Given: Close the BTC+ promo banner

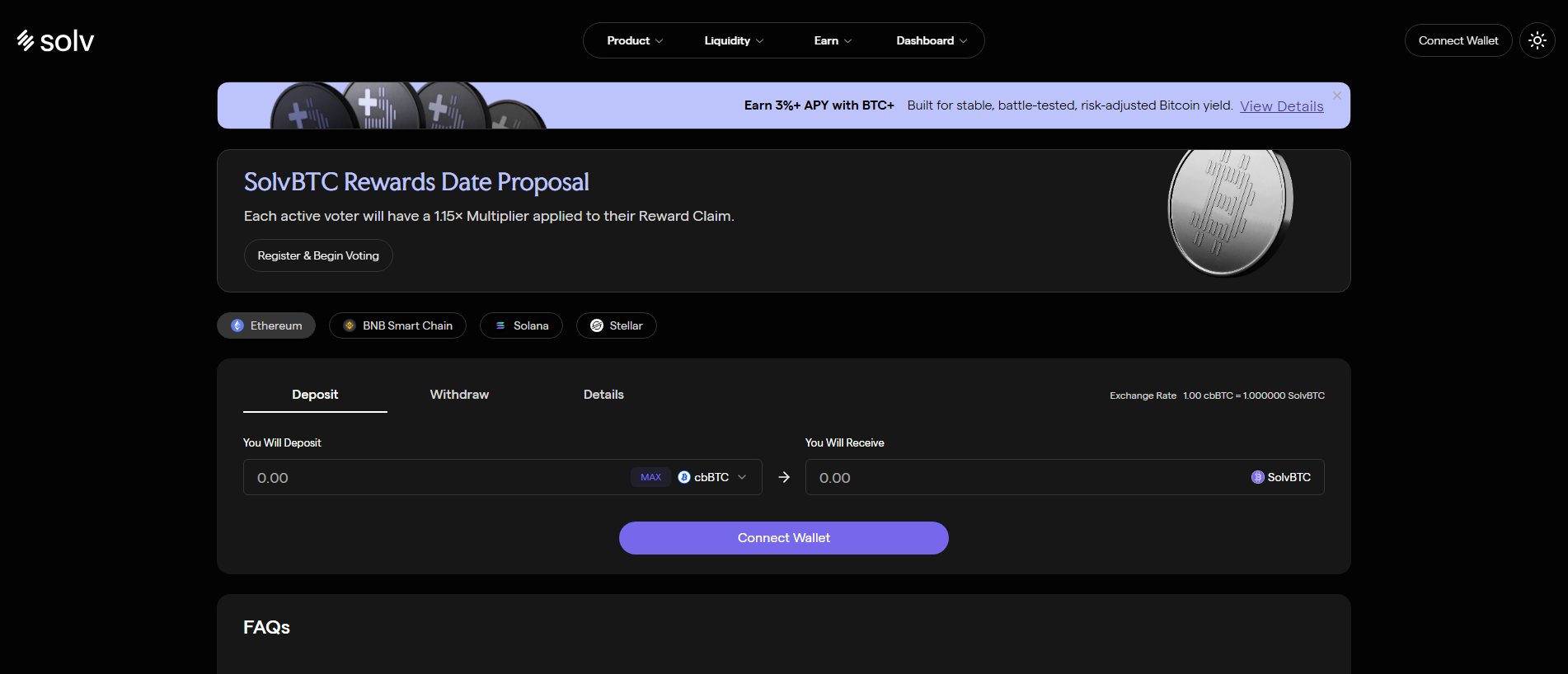Looking at the screenshot, I should coord(1337,96).
